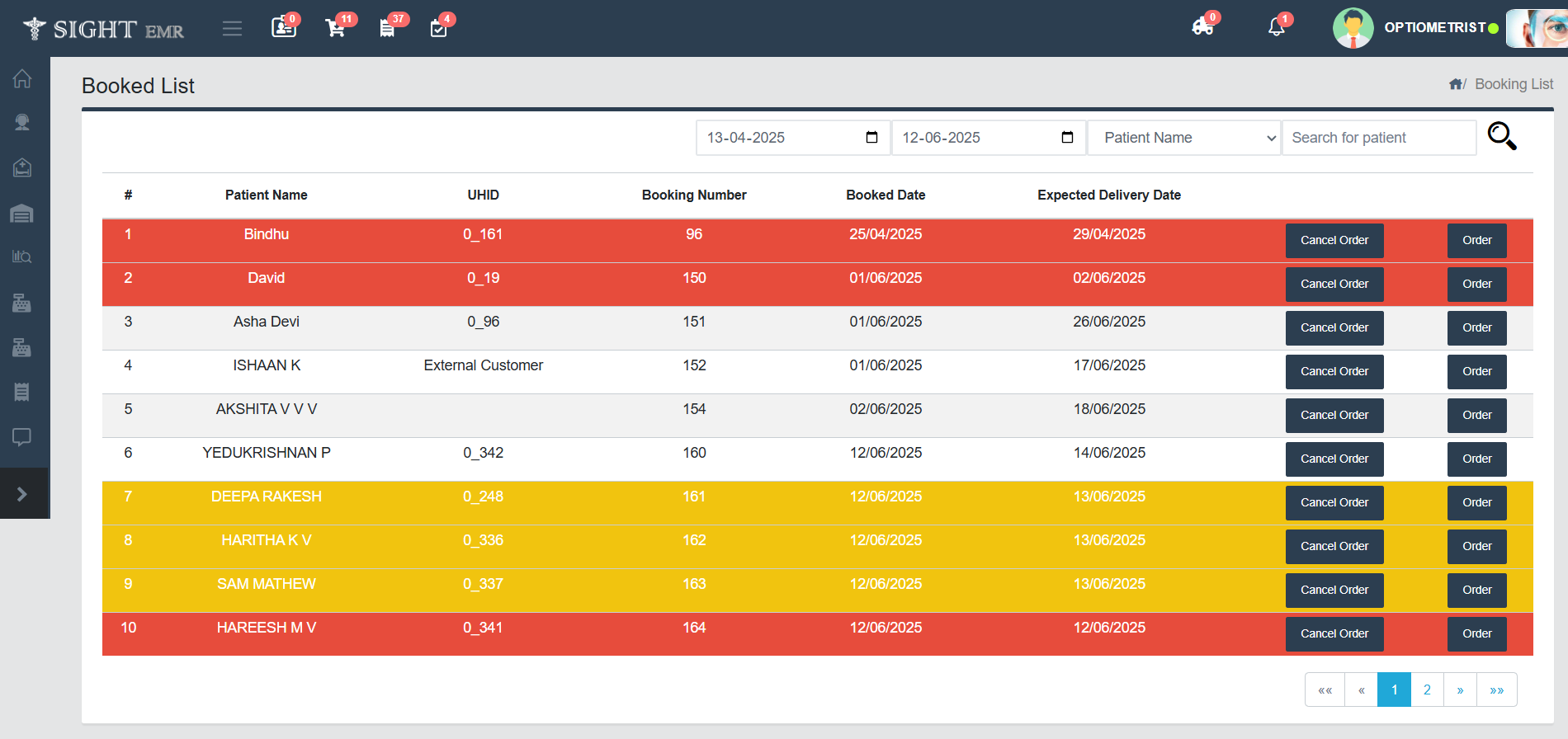Open the shopping cart icon in header
The image size is (1568, 739).
[x=335, y=28]
